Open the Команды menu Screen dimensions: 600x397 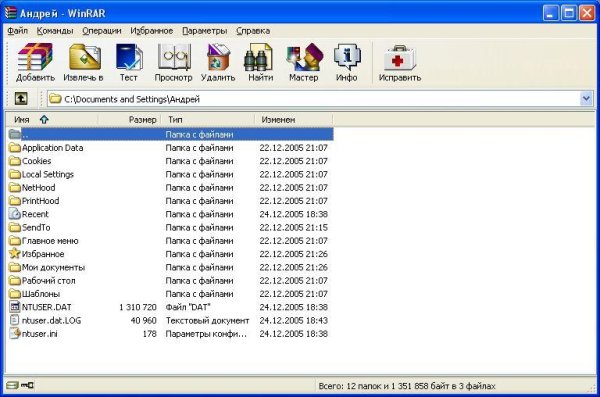pyautogui.click(x=55, y=31)
